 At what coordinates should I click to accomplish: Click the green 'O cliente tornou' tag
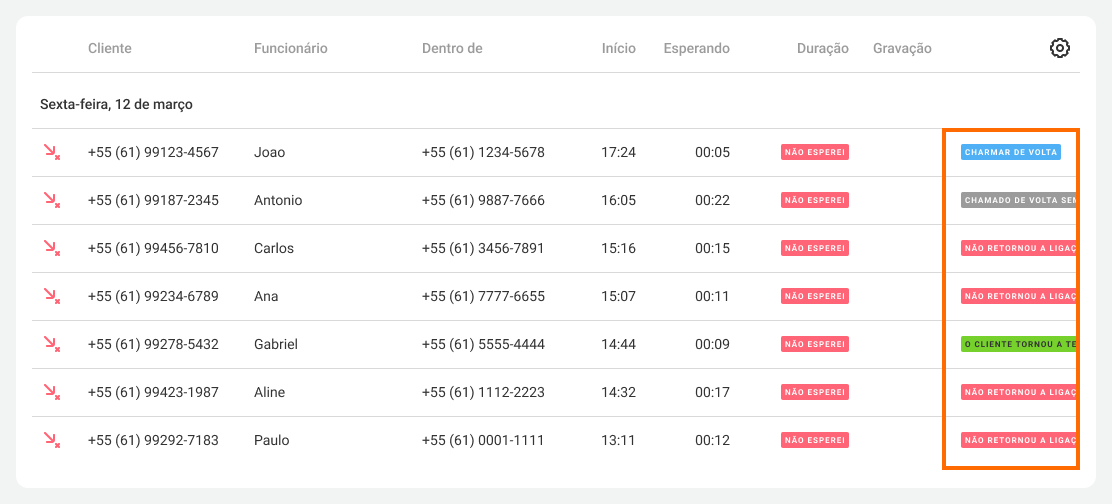click(x=1018, y=344)
